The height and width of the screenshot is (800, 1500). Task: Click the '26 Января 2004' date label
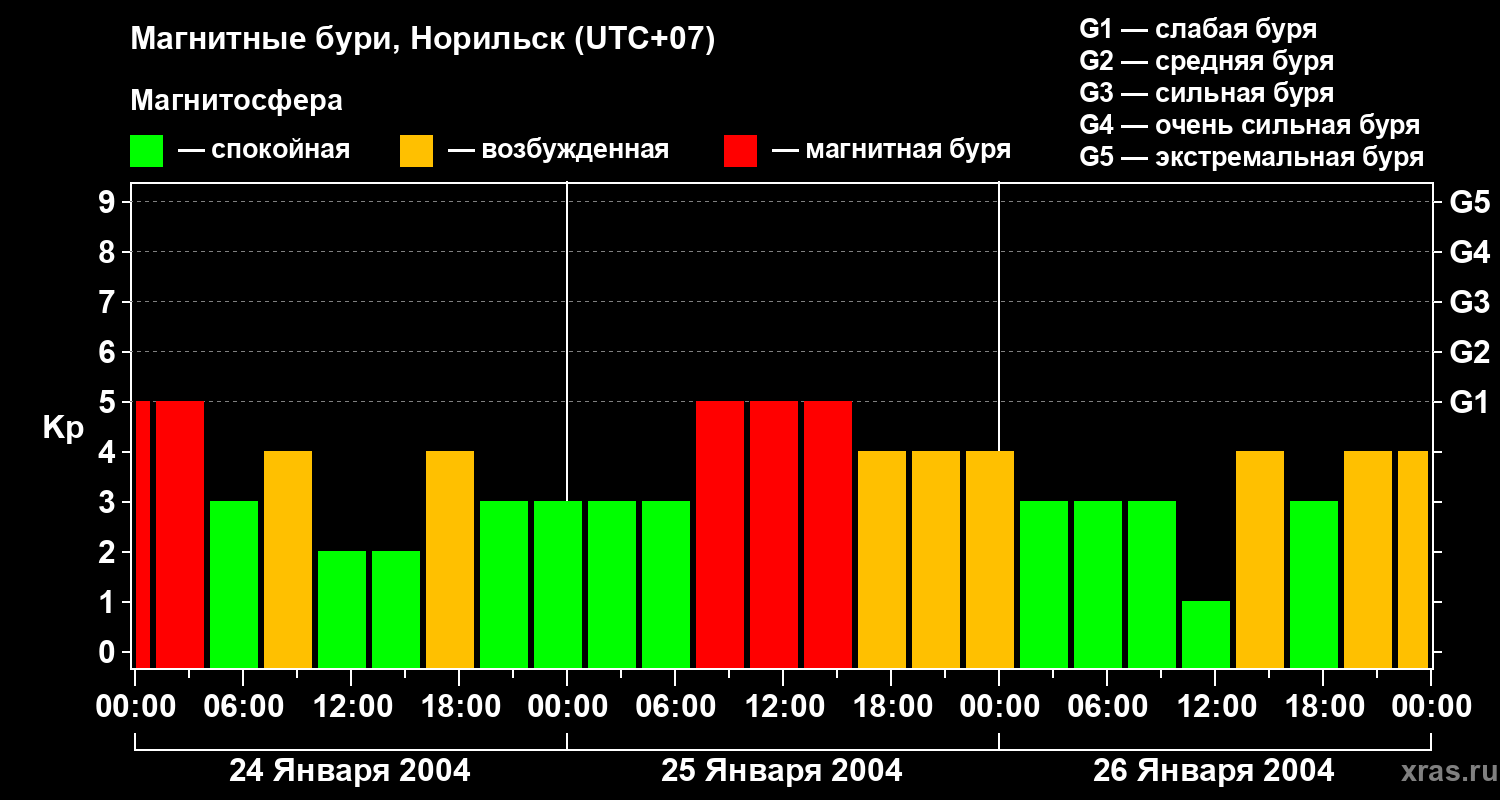tap(1214, 771)
